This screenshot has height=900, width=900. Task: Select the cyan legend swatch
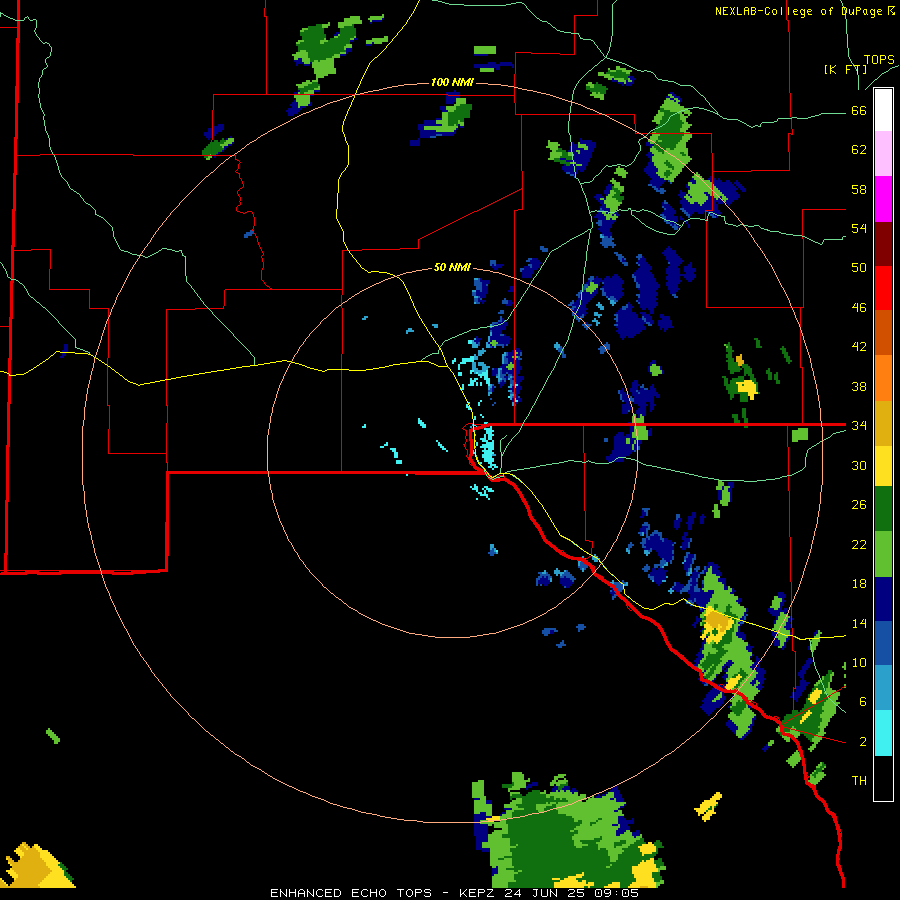(x=883, y=733)
